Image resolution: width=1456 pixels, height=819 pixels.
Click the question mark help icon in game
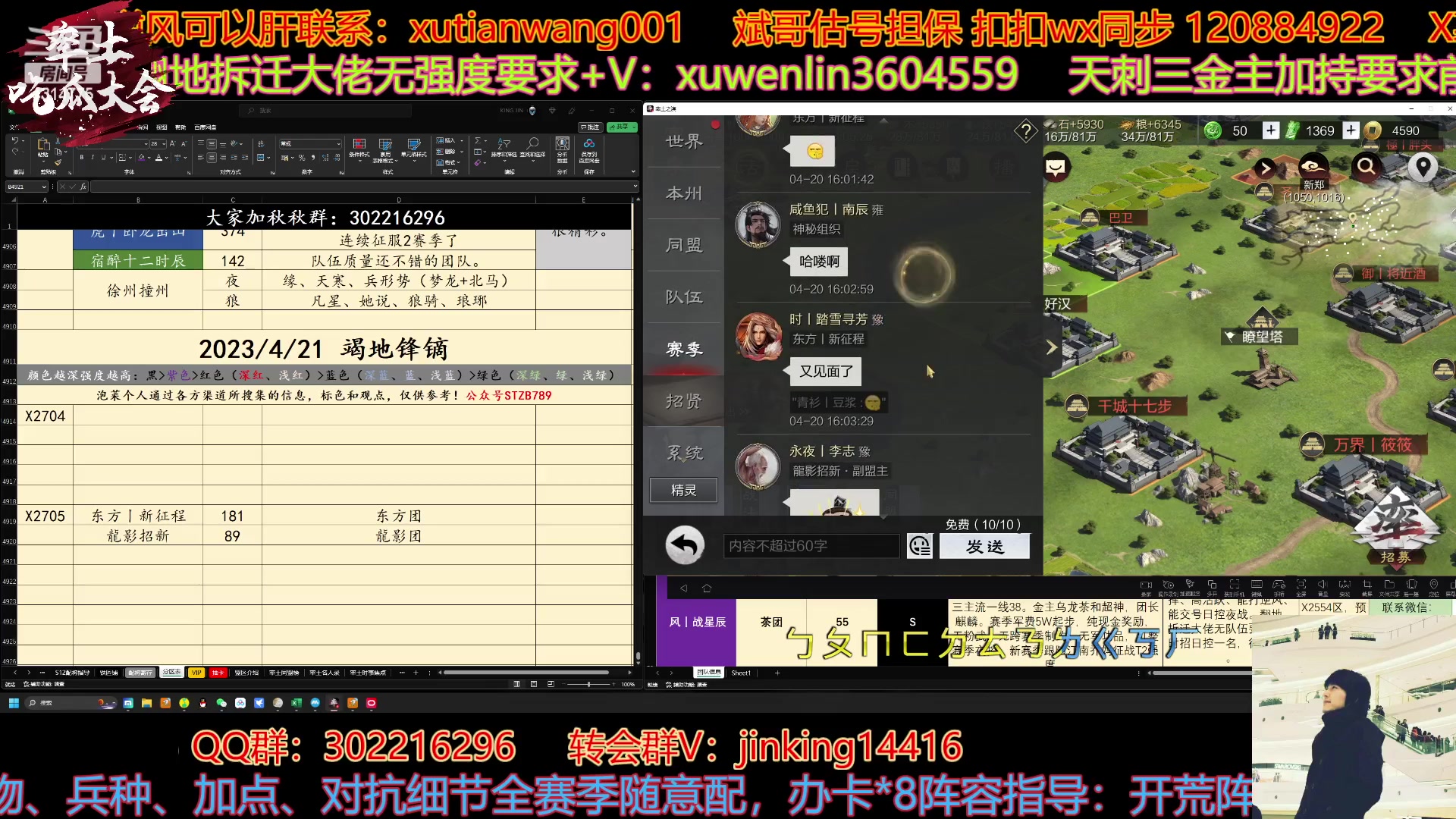pyautogui.click(x=1026, y=131)
